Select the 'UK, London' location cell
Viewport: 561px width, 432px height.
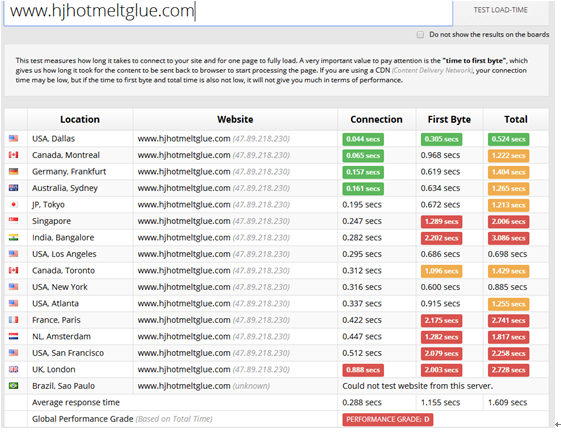pyautogui.click(x=80, y=369)
